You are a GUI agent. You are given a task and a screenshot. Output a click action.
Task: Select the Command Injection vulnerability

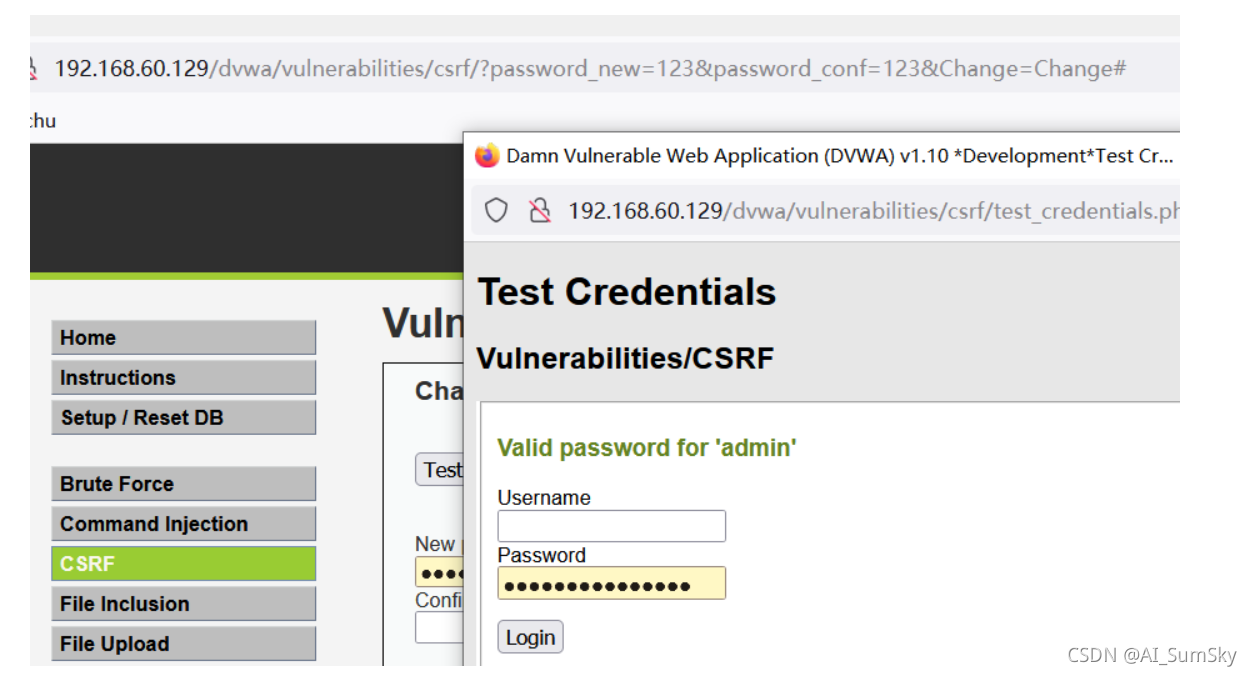pos(184,524)
